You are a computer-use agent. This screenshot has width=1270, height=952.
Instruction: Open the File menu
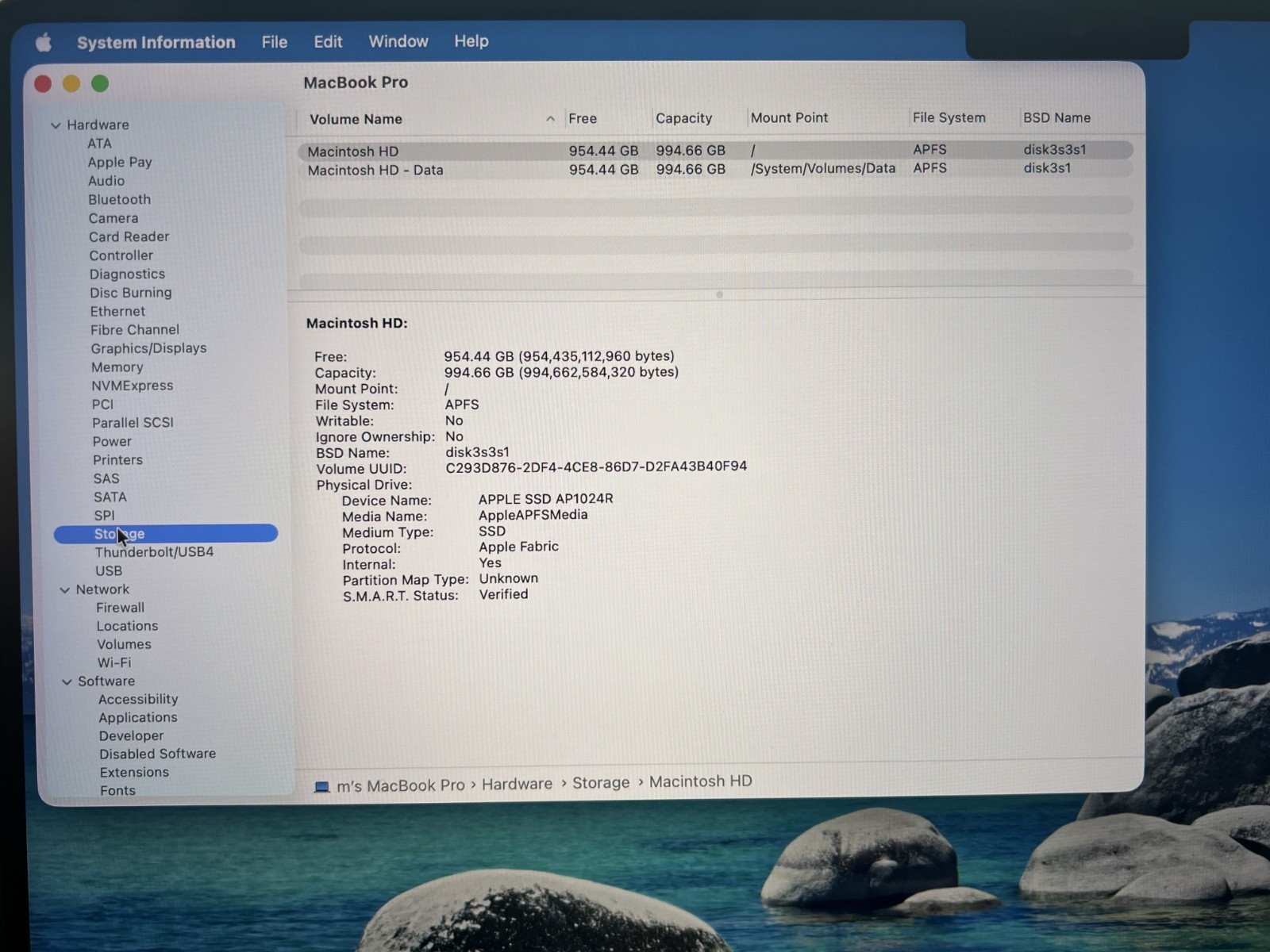274,42
